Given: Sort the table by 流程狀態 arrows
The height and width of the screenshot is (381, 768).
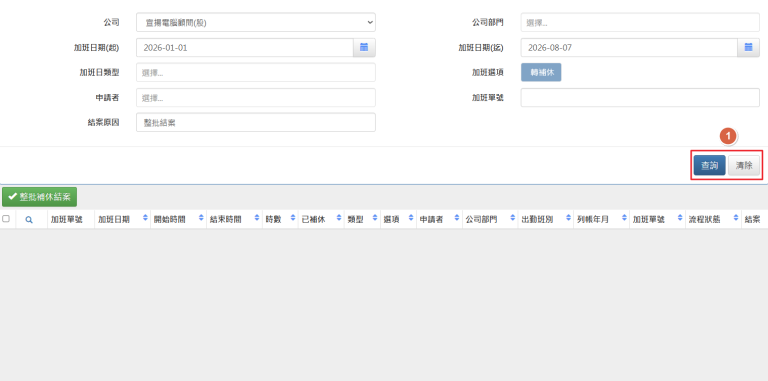Looking at the screenshot, I should pyautogui.click(x=736, y=218).
